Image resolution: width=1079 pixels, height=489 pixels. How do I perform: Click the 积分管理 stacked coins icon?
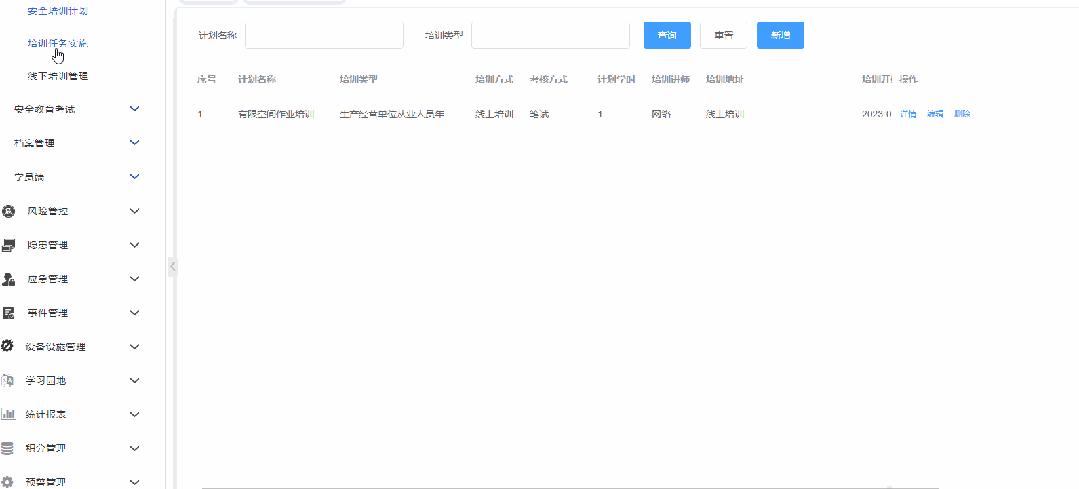[8, 448]
